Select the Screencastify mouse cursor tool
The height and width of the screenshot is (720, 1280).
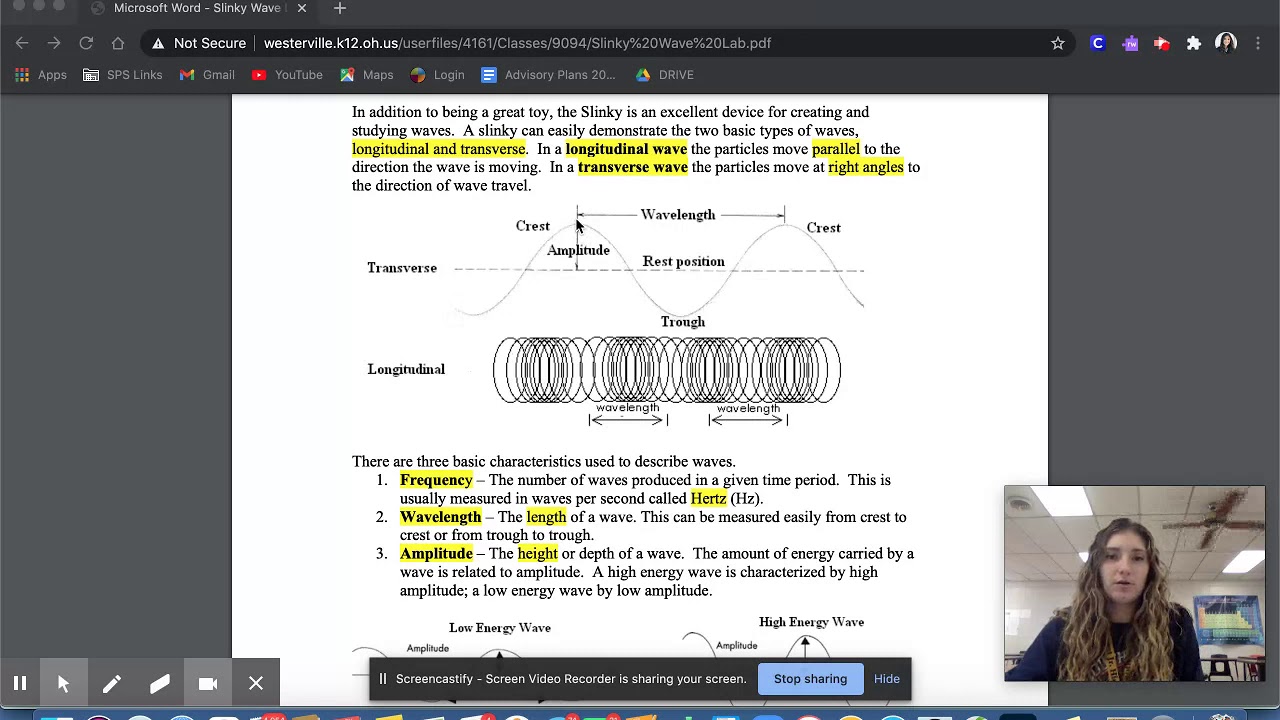[64, 684]
